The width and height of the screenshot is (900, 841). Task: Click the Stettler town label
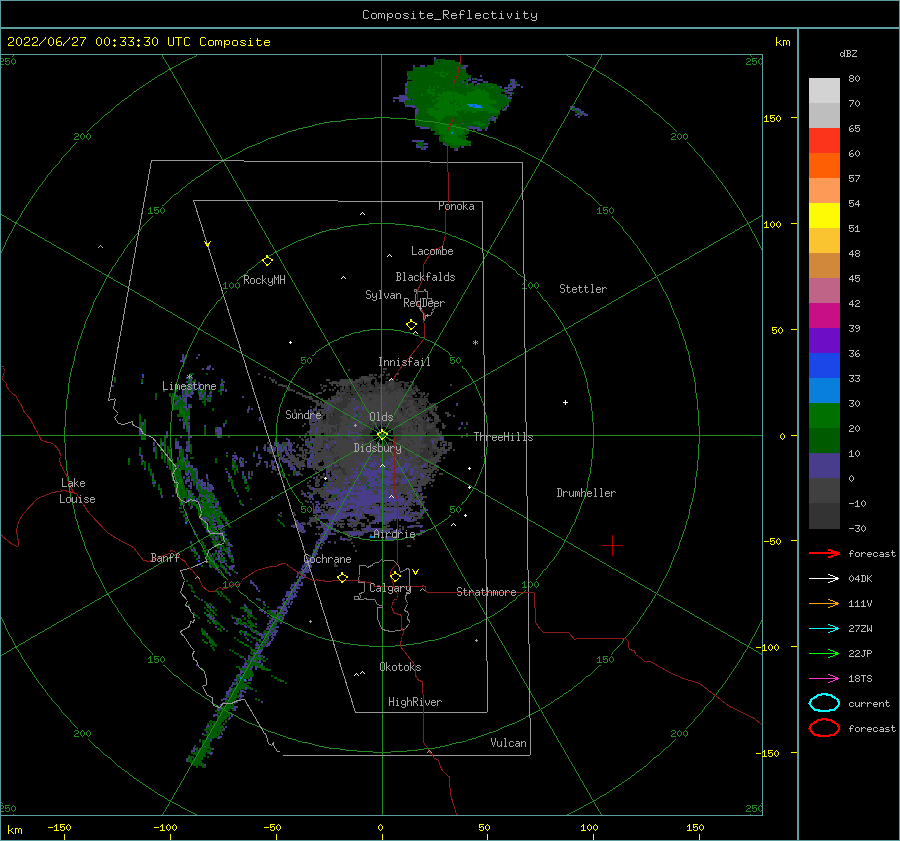583,289
